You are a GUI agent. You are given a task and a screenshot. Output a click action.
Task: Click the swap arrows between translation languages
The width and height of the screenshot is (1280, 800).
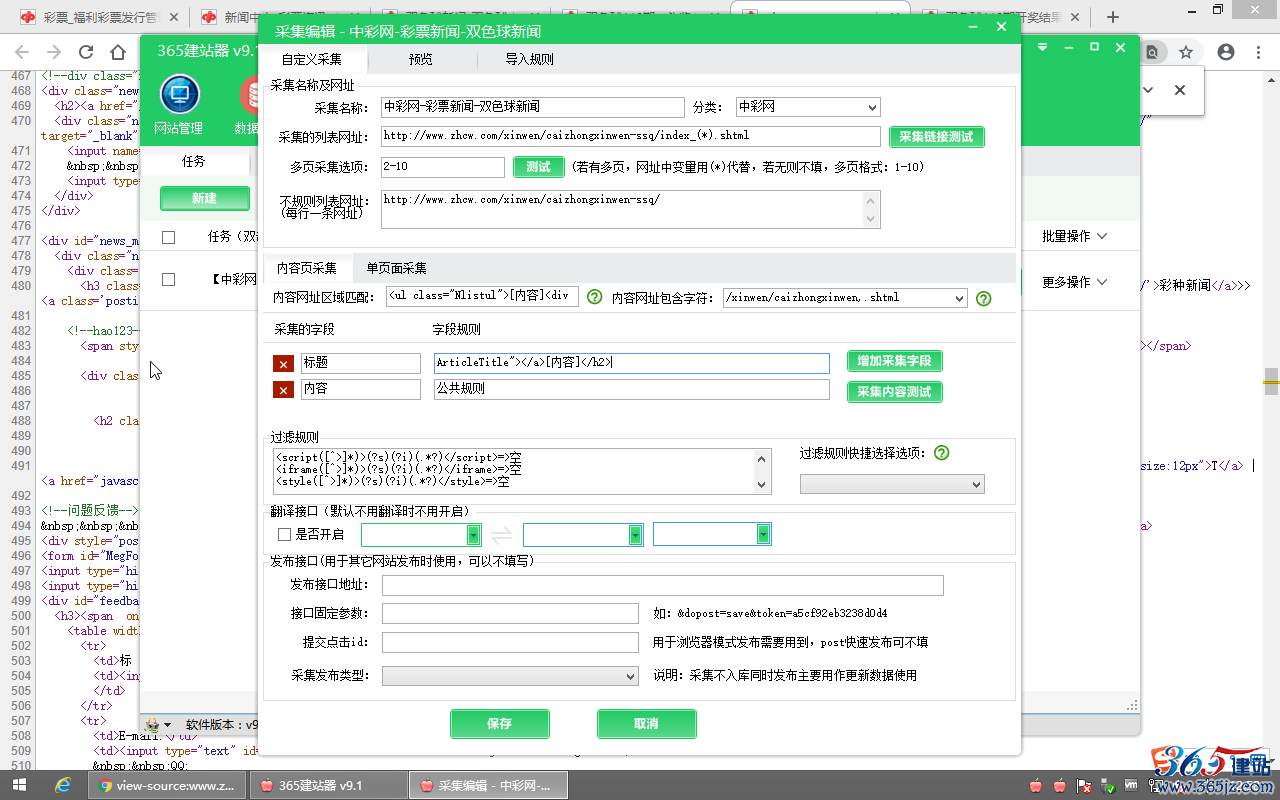point(502,535)
